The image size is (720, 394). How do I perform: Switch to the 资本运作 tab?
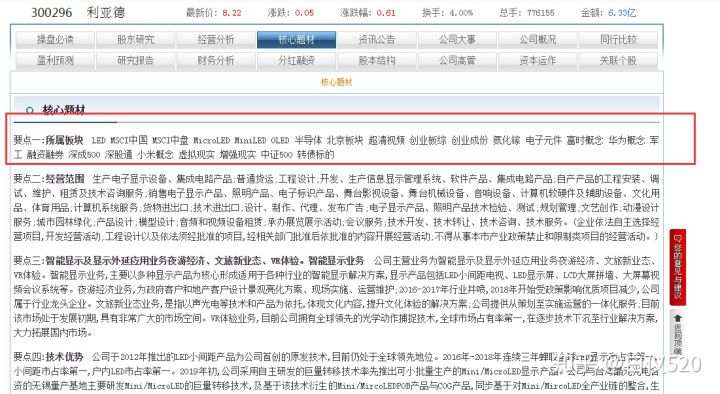(538, 60)
